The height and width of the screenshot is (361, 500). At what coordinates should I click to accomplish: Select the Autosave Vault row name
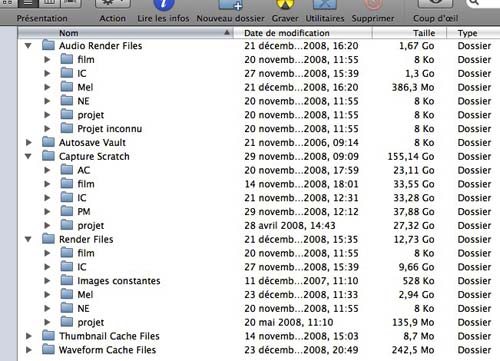[x=92, y=142]
